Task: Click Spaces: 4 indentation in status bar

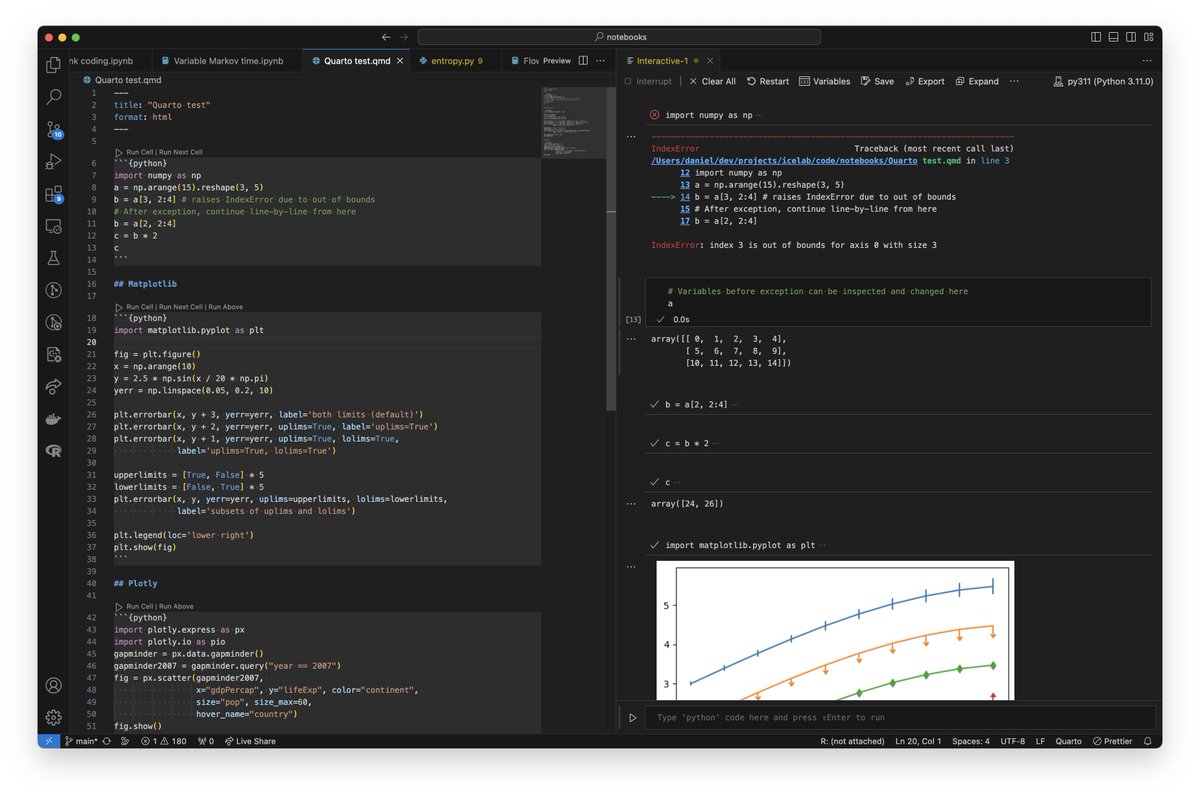Action: tap(970, 741)
